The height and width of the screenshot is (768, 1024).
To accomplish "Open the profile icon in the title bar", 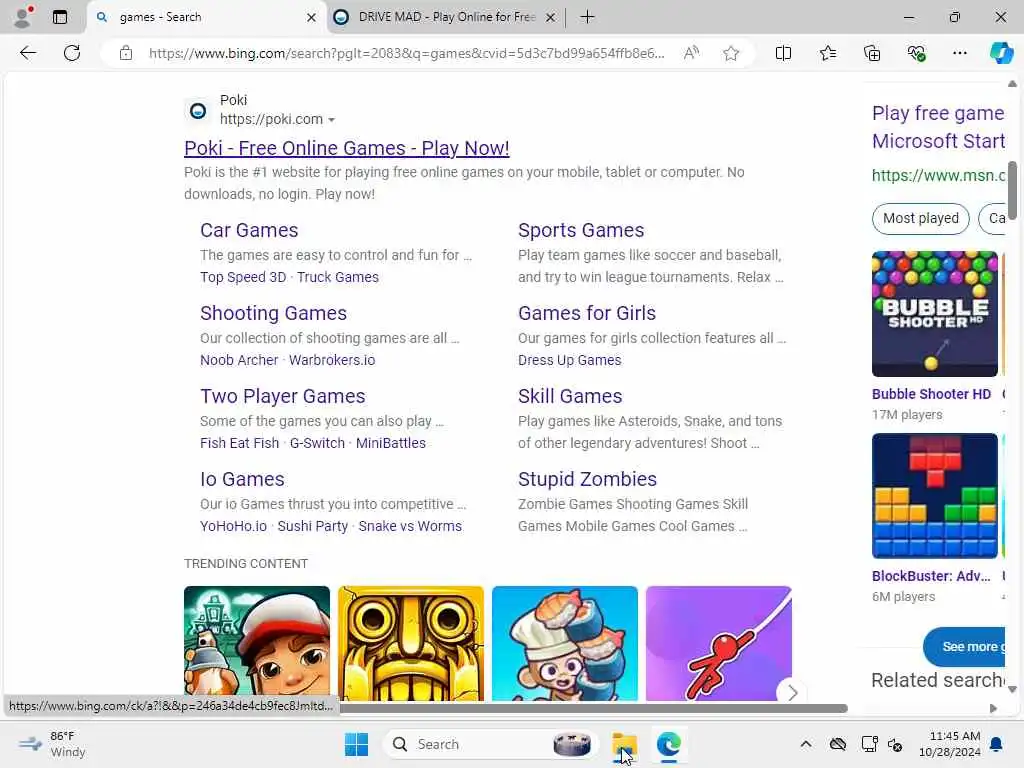I will click(23, 17).
